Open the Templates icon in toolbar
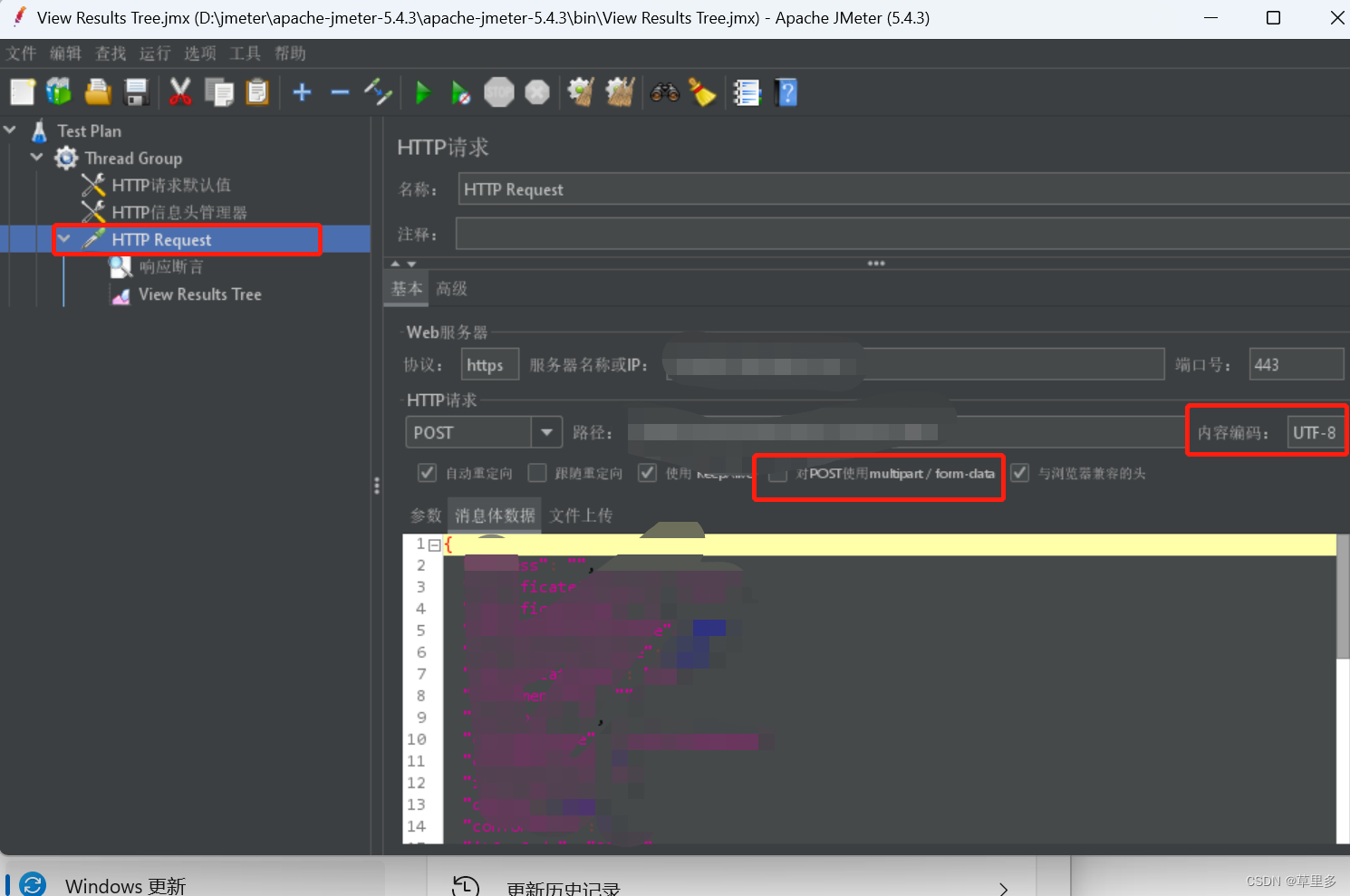Screen dimensions: 1350x896 point(59,92)
